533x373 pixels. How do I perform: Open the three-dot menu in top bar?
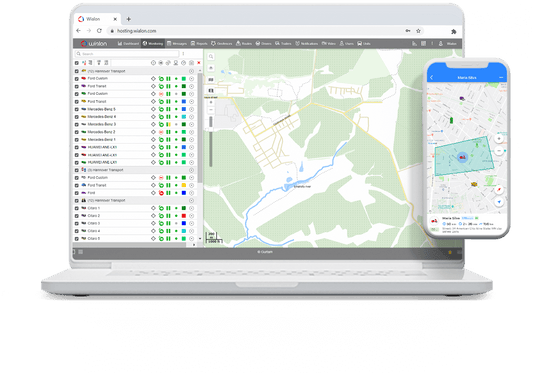click(432, 44)
